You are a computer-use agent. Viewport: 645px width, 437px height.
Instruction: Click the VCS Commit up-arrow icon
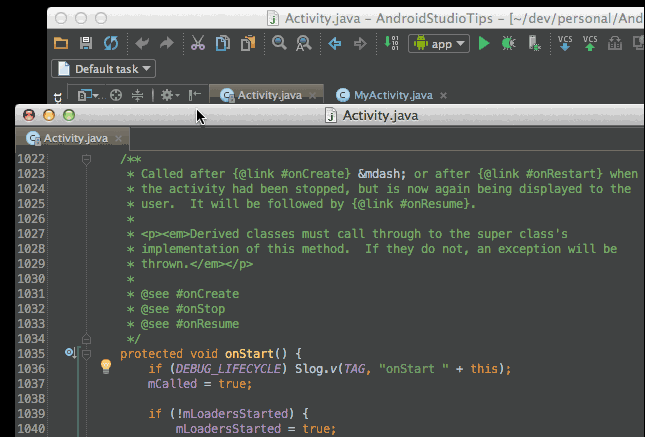(x=590, y=43)
